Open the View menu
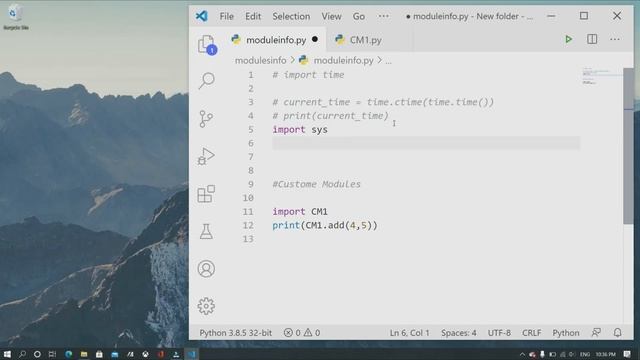Viewport: 640px width, 360px height. click(331, 16)
